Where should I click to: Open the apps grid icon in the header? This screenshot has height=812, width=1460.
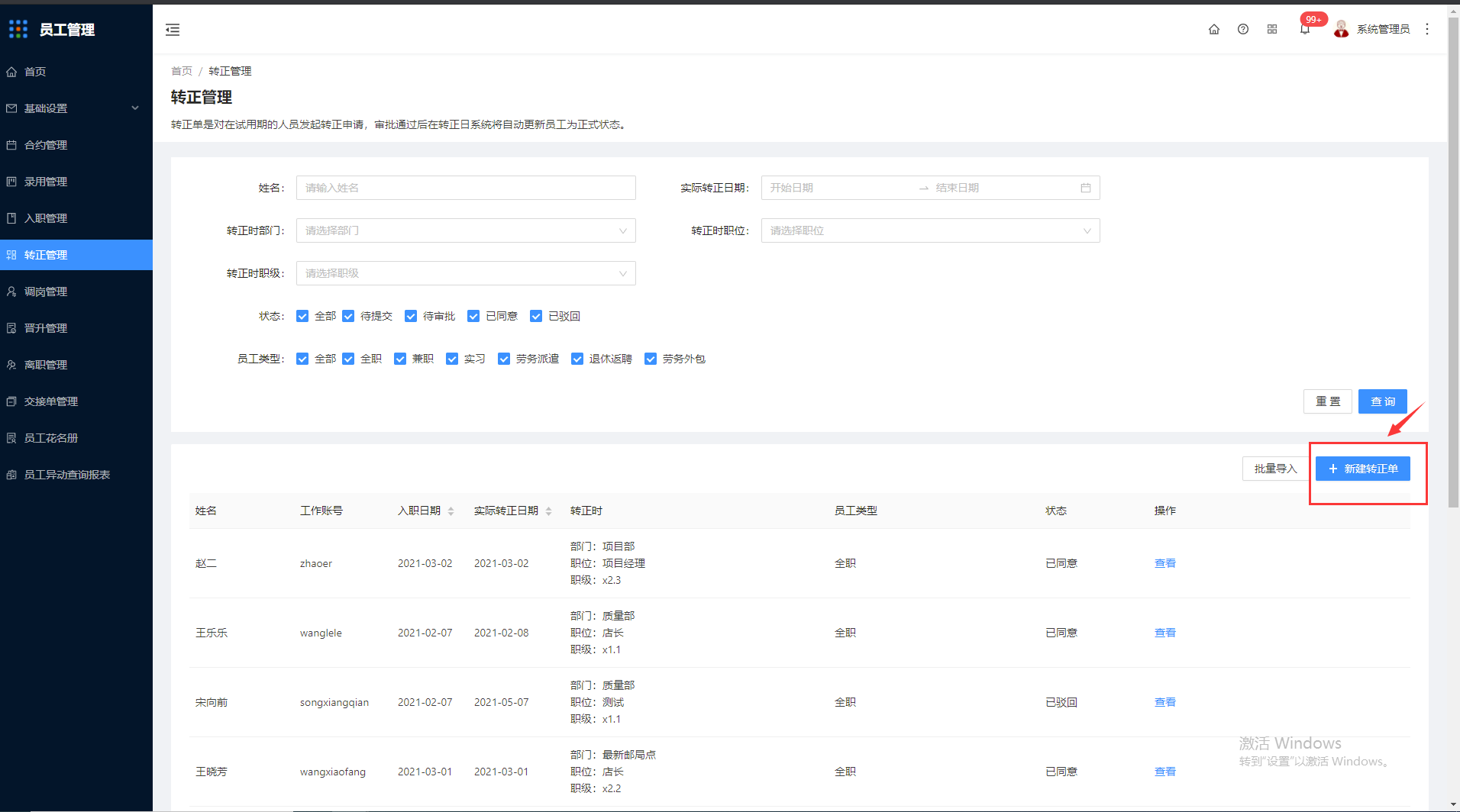1272,29
